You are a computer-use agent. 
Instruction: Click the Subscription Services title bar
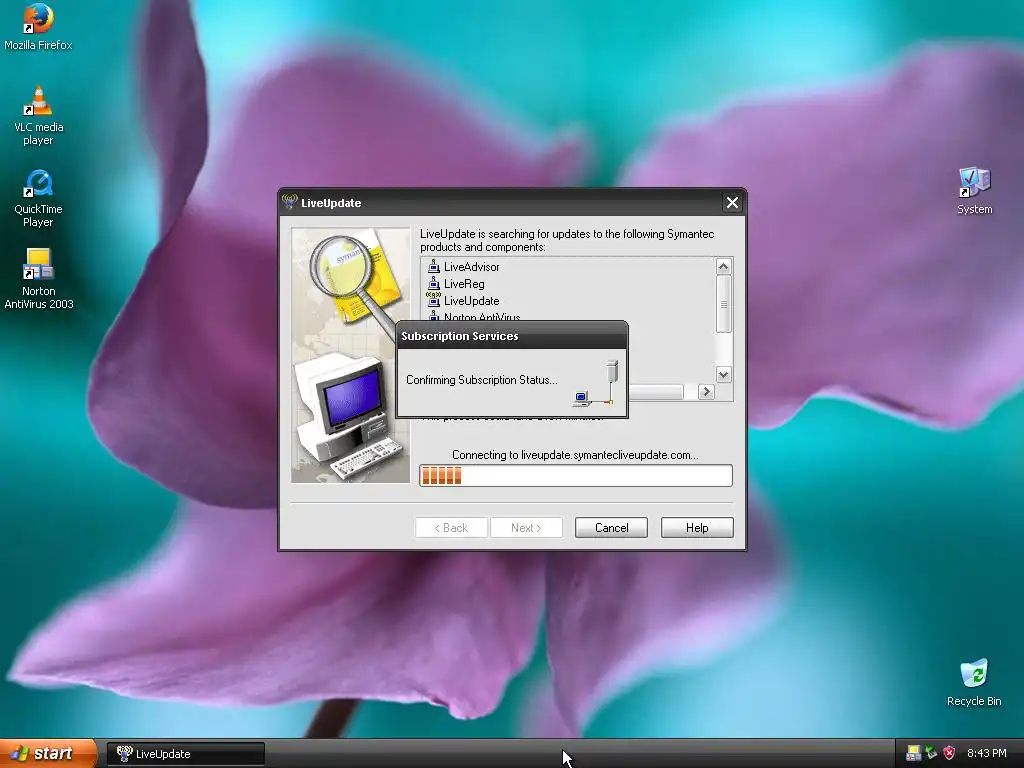point(512,336)
